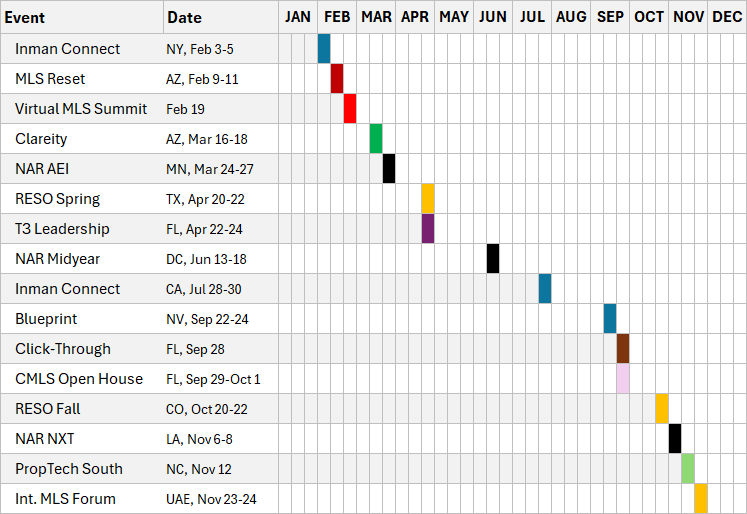Click the purple T3 Leadership timeline bar
747x514 pixels.
427,229
